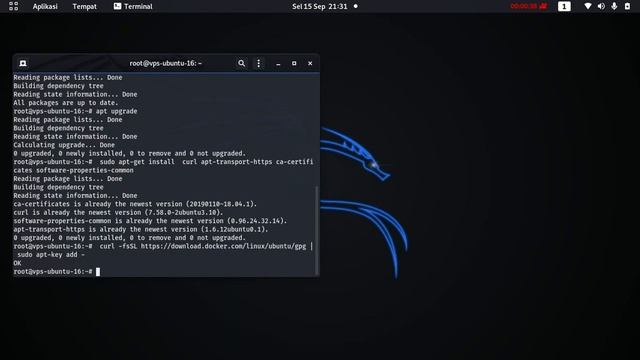Open the Terminal app menu
Image resolution: width=640 pixels, height=360 pixels.
133,7
